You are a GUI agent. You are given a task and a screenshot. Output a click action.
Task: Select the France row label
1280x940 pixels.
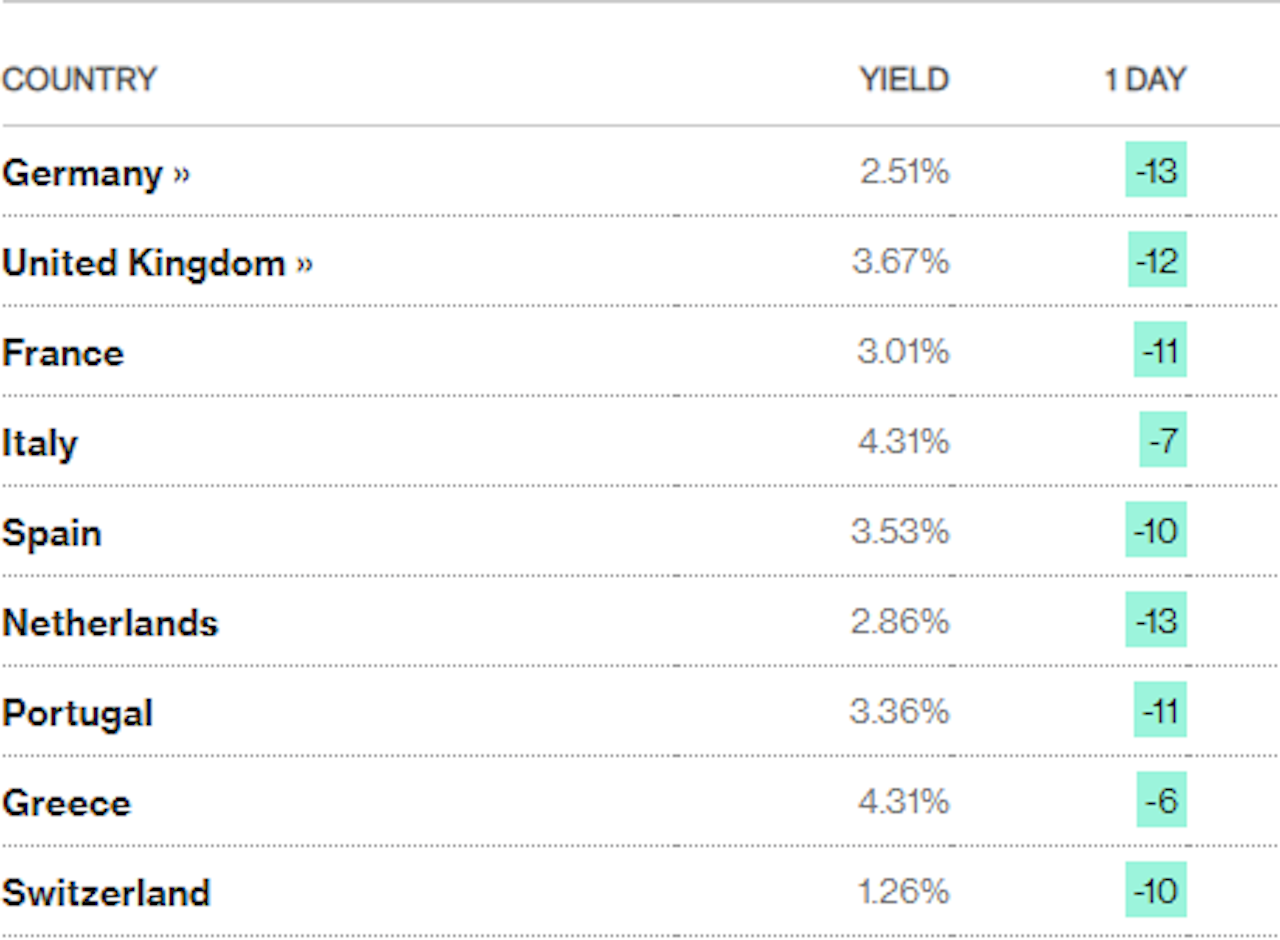[63, 353]
